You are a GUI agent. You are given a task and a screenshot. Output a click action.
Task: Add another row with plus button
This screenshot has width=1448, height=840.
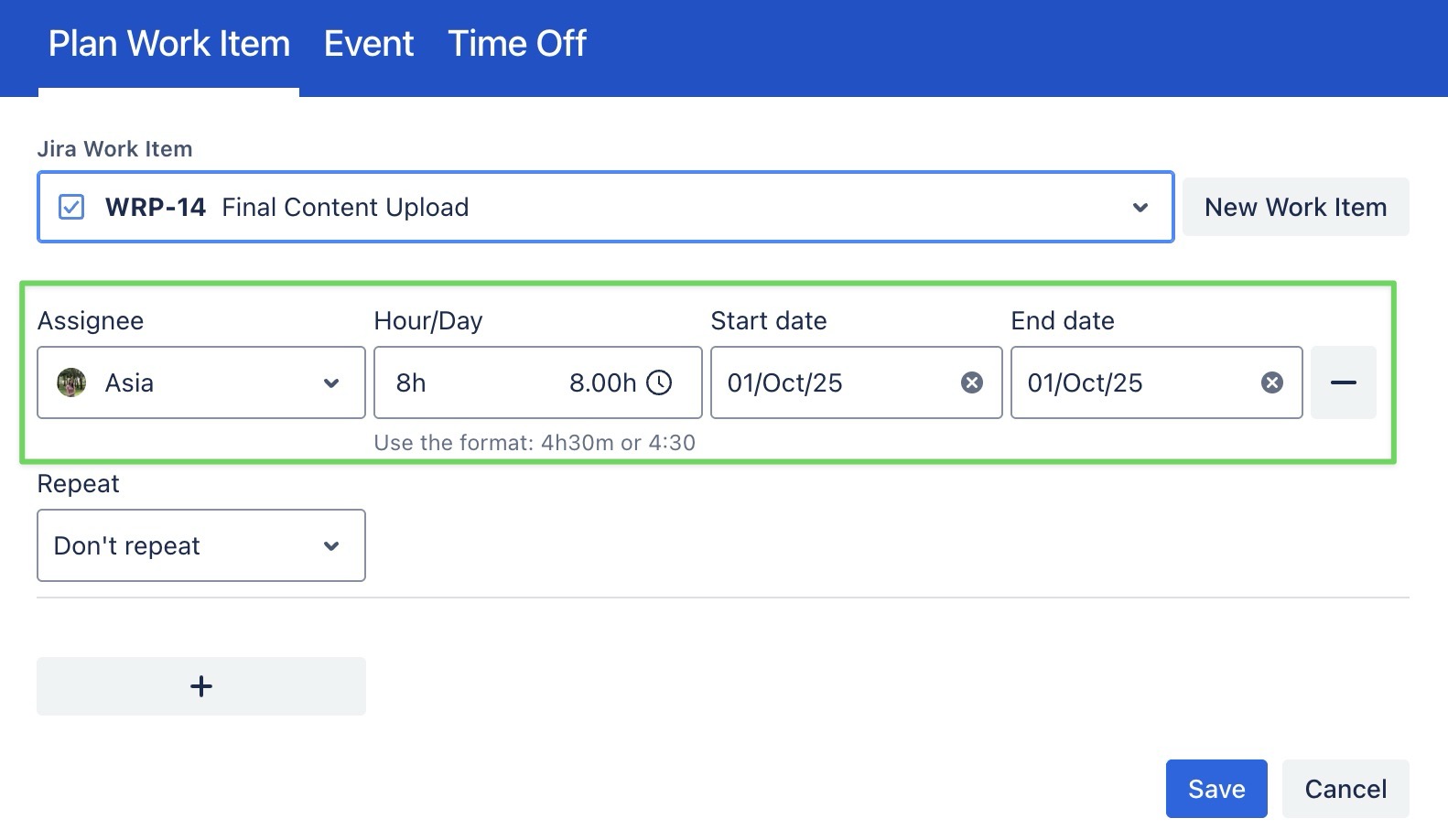click(201, 686)
